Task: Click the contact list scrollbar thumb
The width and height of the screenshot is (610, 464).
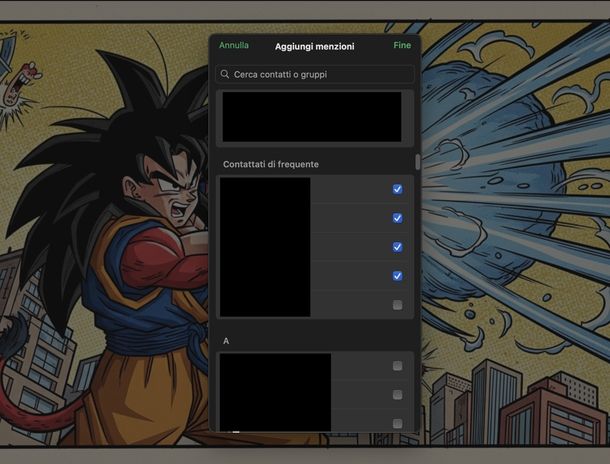Action: (x=417, y=161)
